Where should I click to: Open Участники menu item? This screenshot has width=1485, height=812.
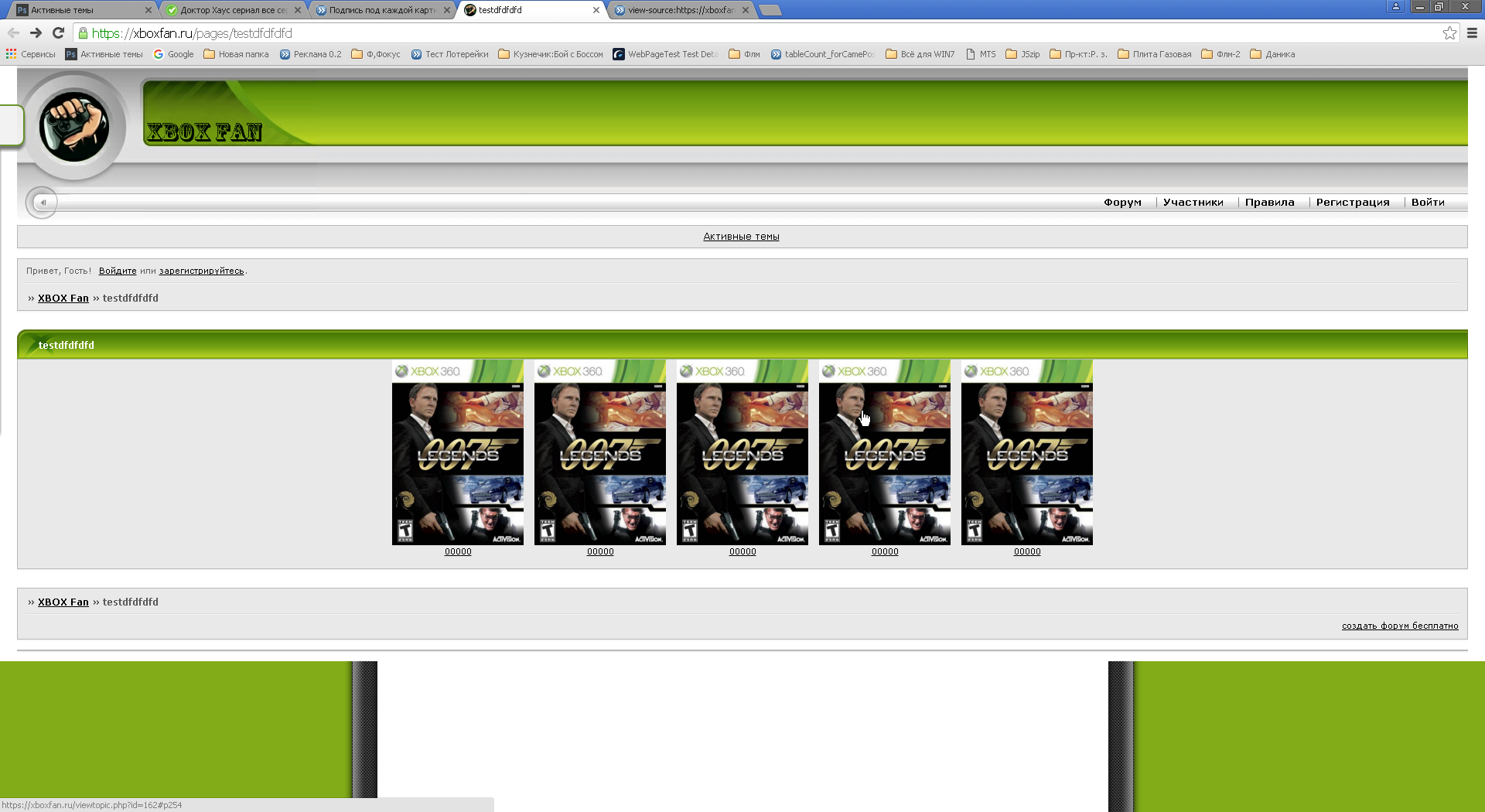click(1193, 202)
